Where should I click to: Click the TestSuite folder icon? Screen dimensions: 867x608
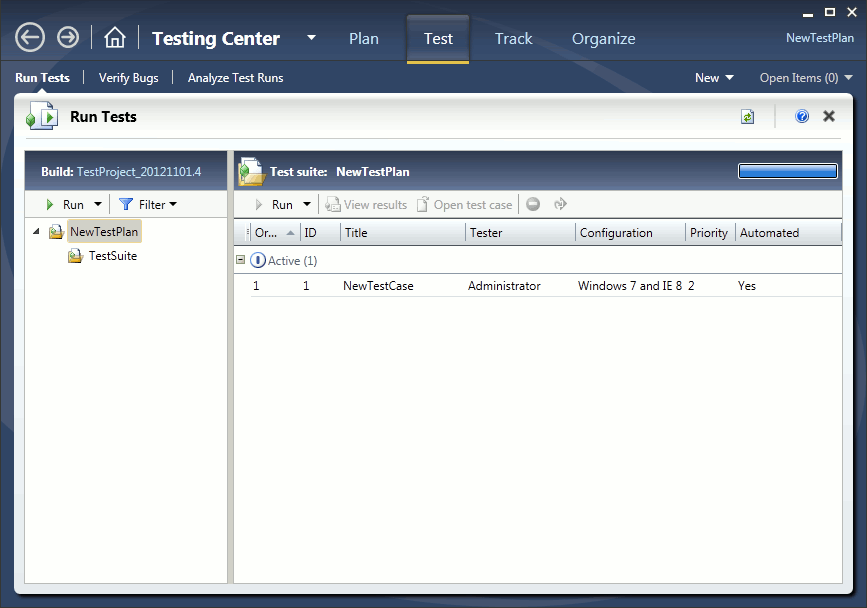click(x=75, y=256)
